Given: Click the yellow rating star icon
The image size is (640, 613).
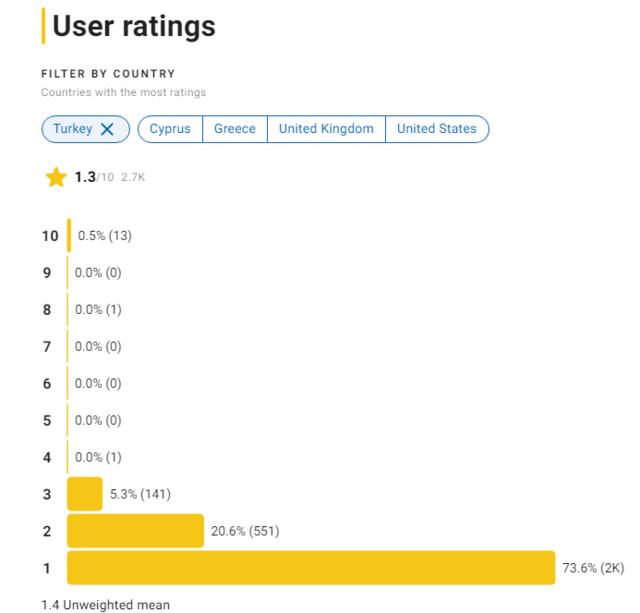Looking at the screenshot, I should pos(56,178).
